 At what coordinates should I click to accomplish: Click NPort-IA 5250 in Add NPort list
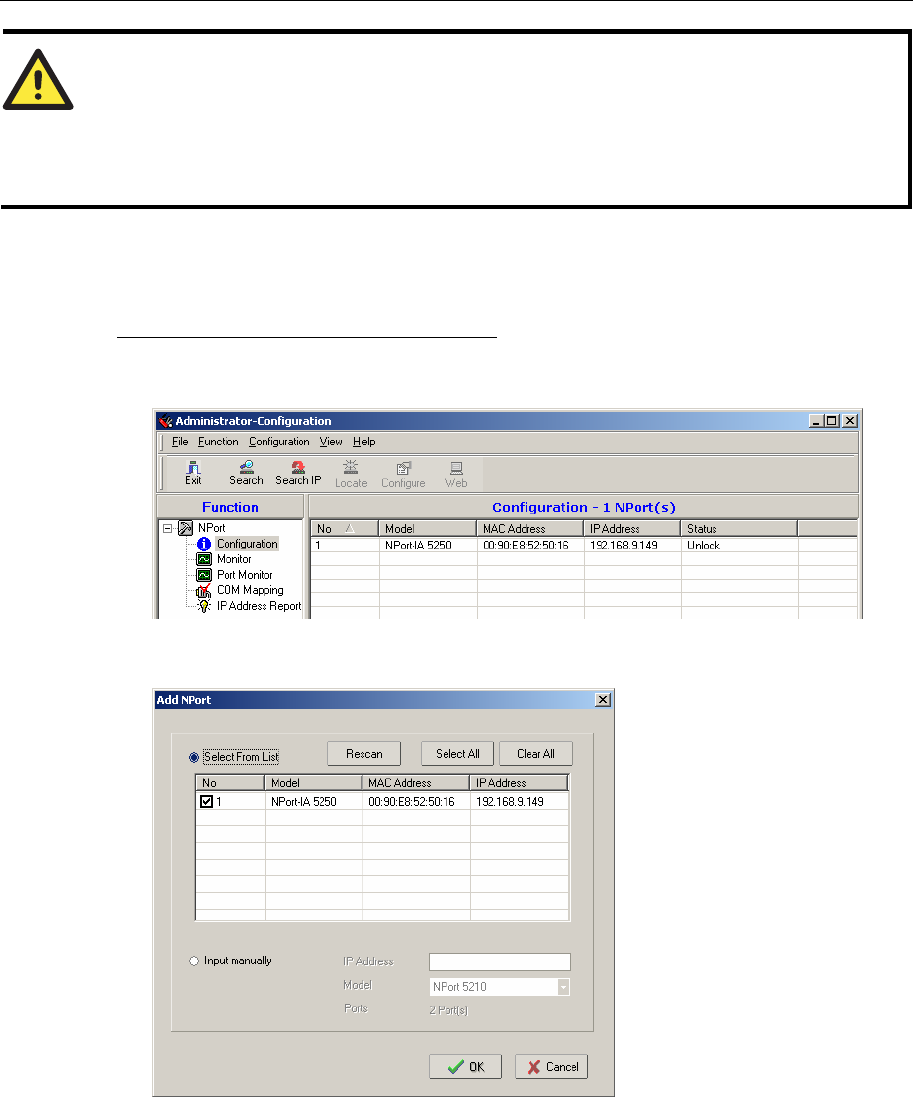coord(304,802)
